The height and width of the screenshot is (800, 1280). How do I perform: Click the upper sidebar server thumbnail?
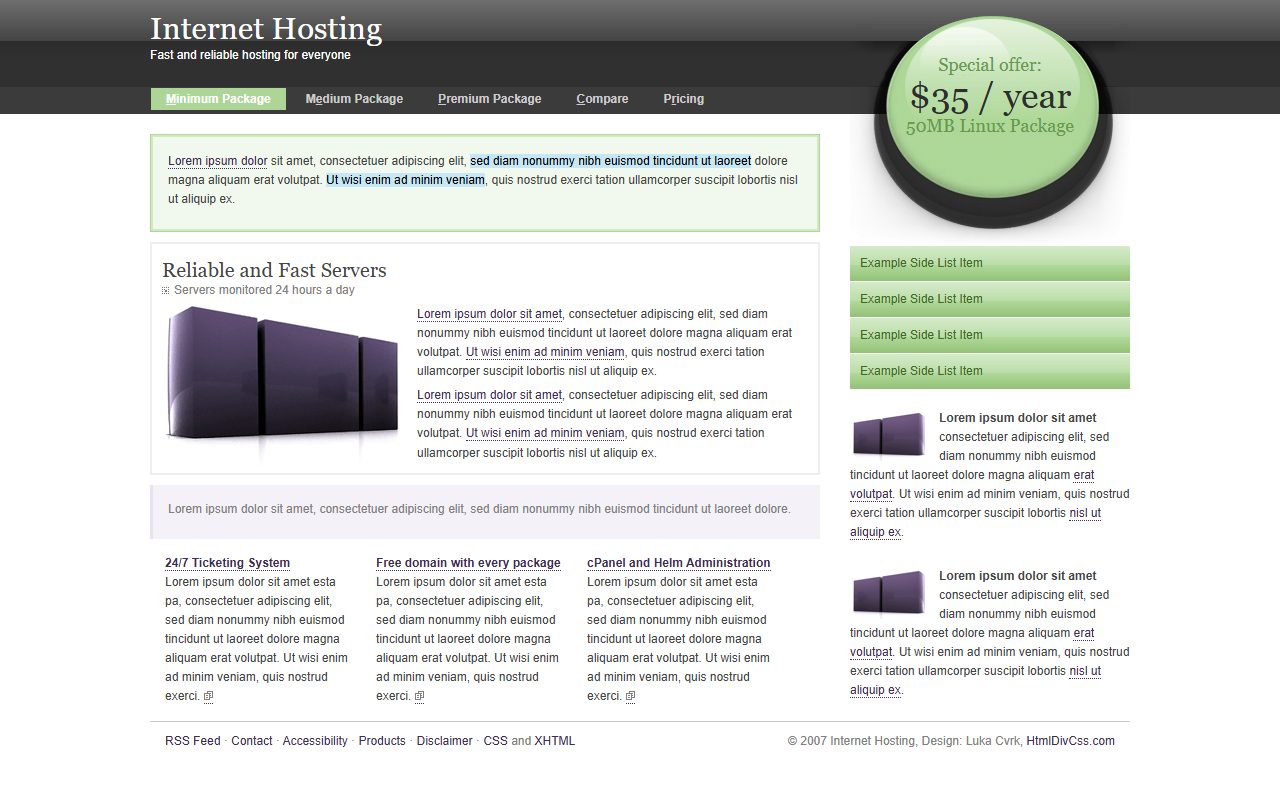click(x=889, y=434)
